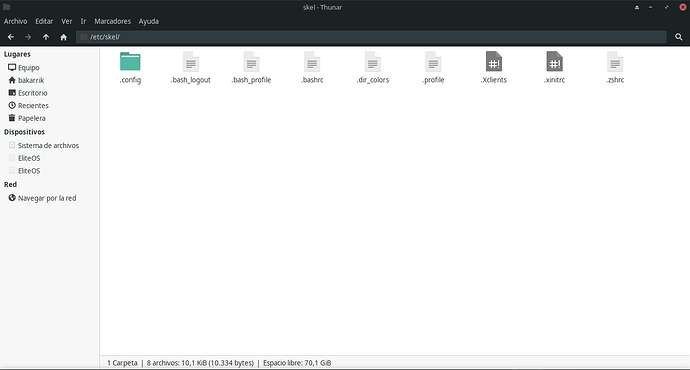Go up to the parent folder
This screenshot has height=370, width=690.
click(46, 37)
